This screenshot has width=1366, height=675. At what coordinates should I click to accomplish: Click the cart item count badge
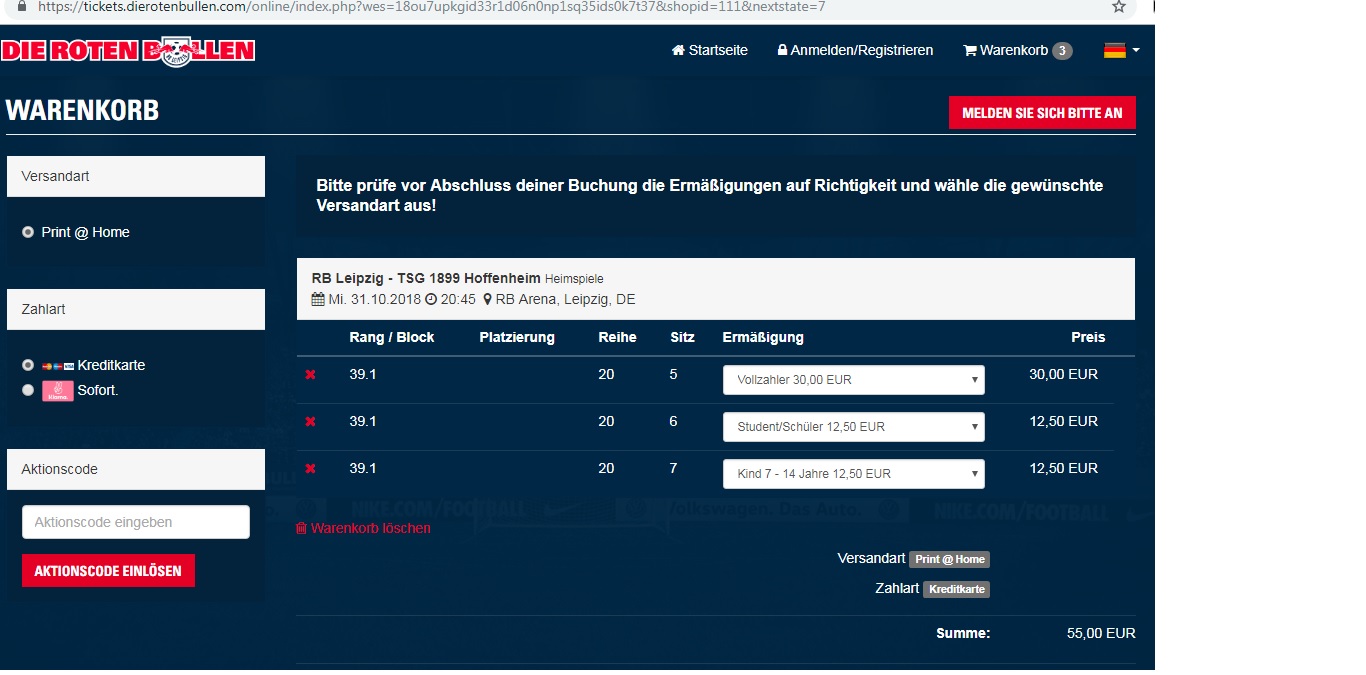click(x=1062, y=51)
